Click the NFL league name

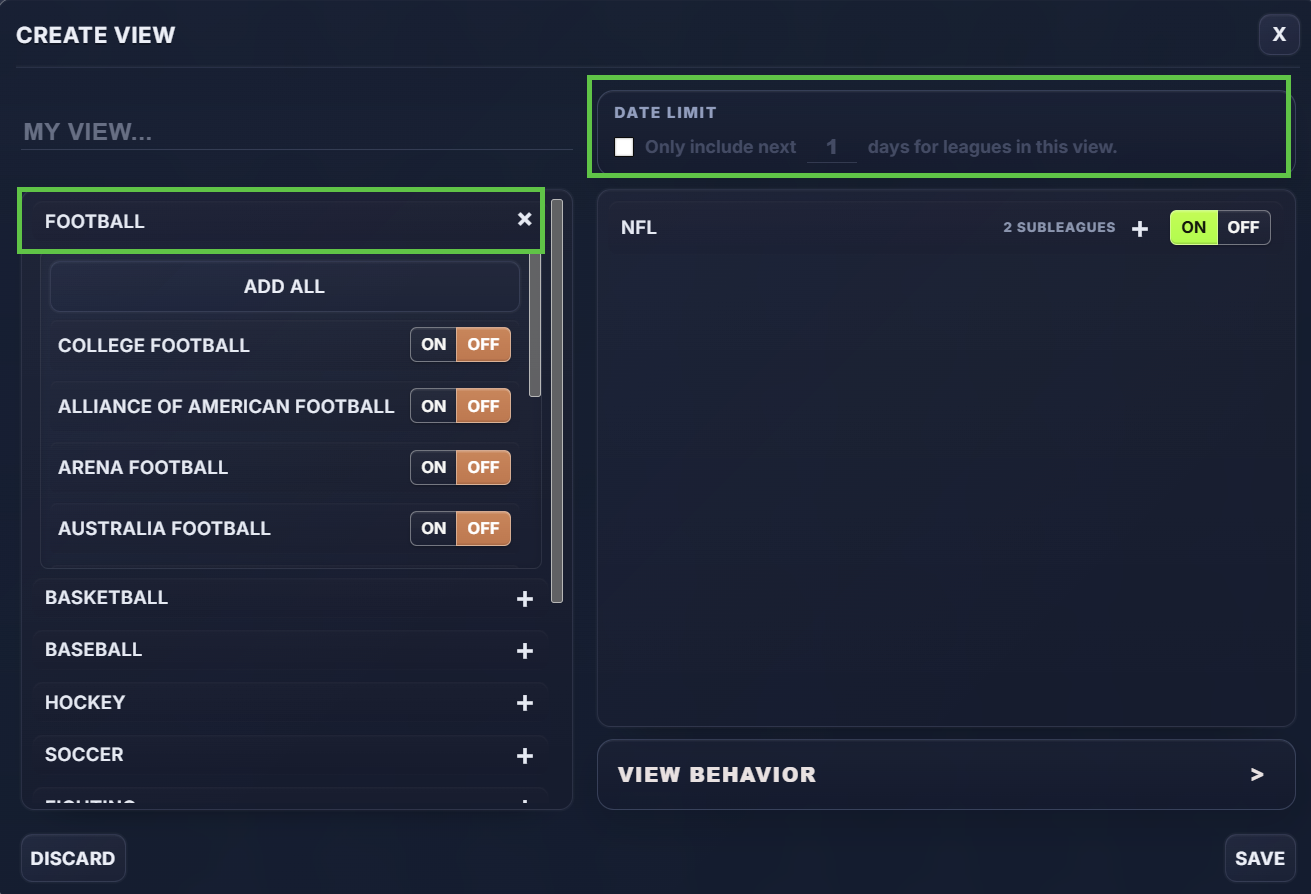click(639, 228)
